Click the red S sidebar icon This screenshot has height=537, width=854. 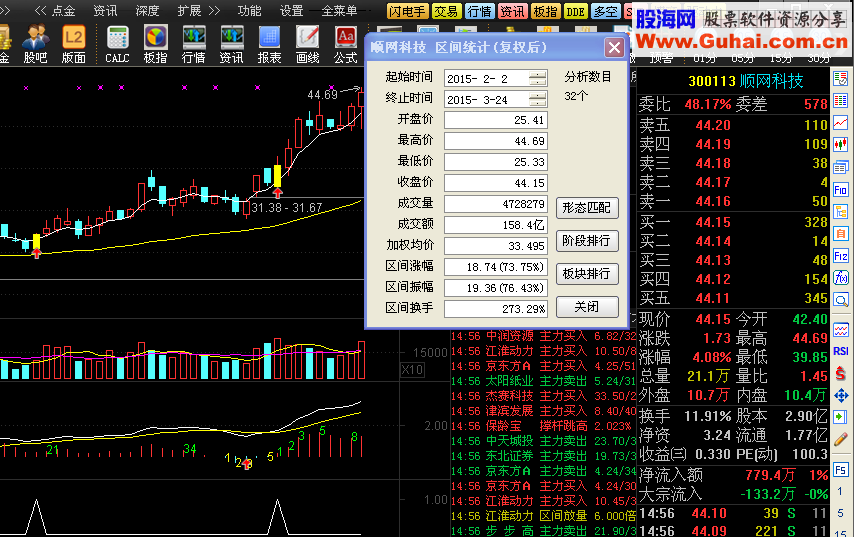click(841, 374)
